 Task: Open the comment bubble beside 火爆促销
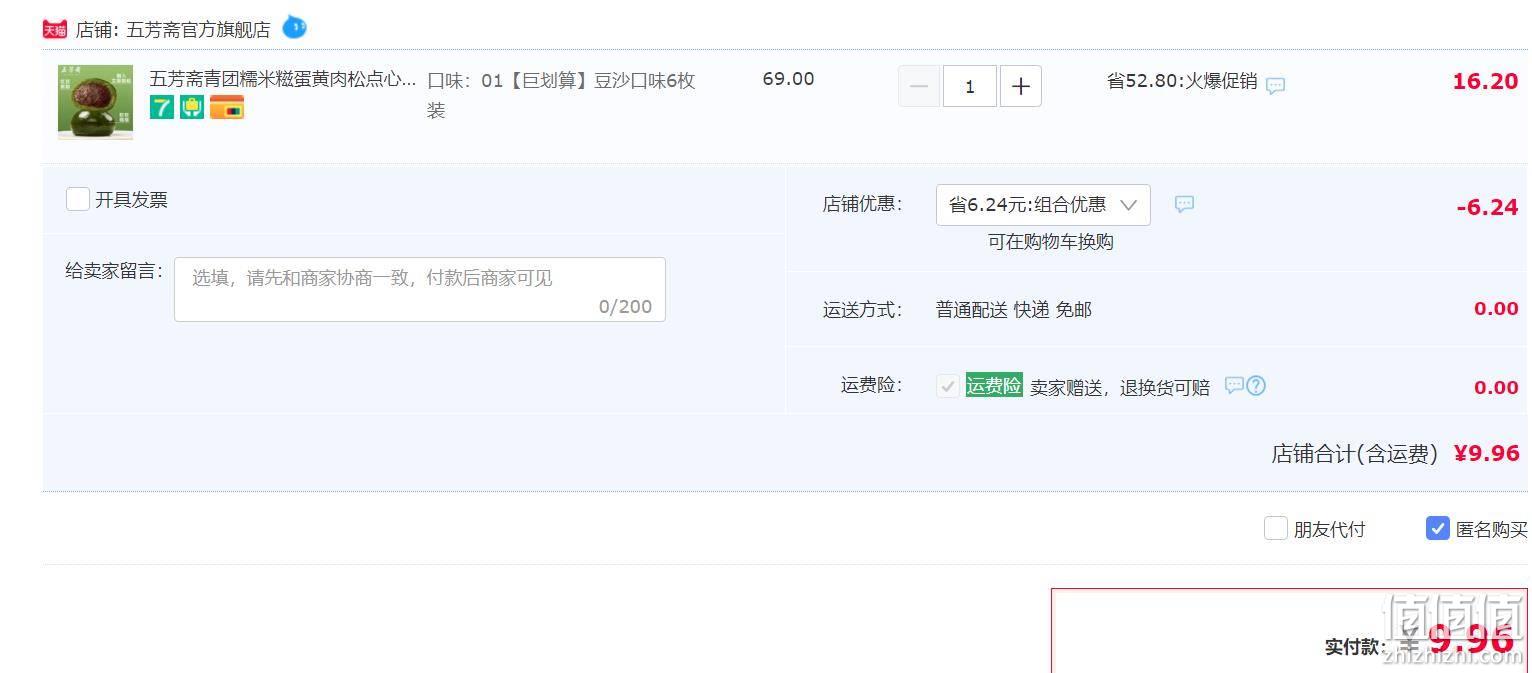pos(1275,86)
